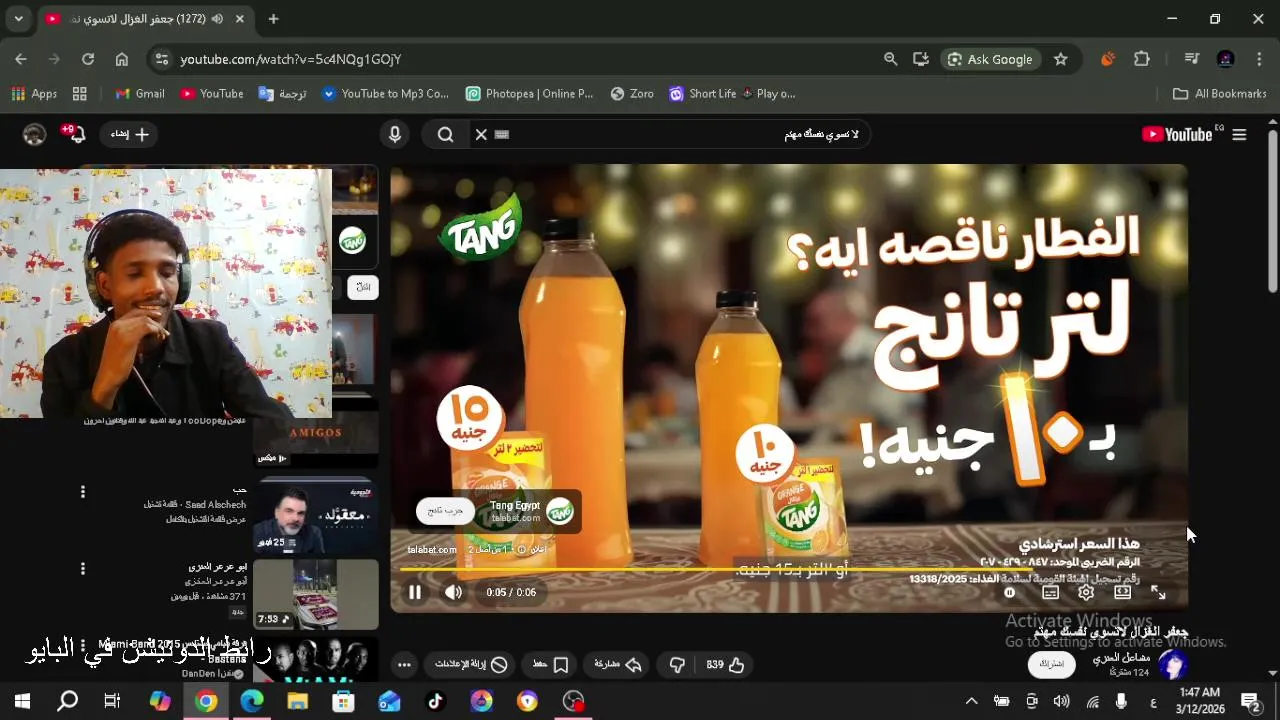Like the video with 839 likes

(x=726, y=664)
